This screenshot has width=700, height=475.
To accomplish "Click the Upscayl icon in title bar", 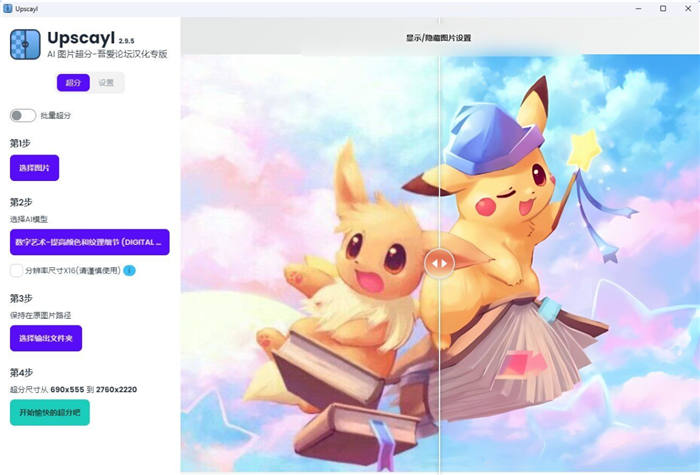I will tap(7, 8).
